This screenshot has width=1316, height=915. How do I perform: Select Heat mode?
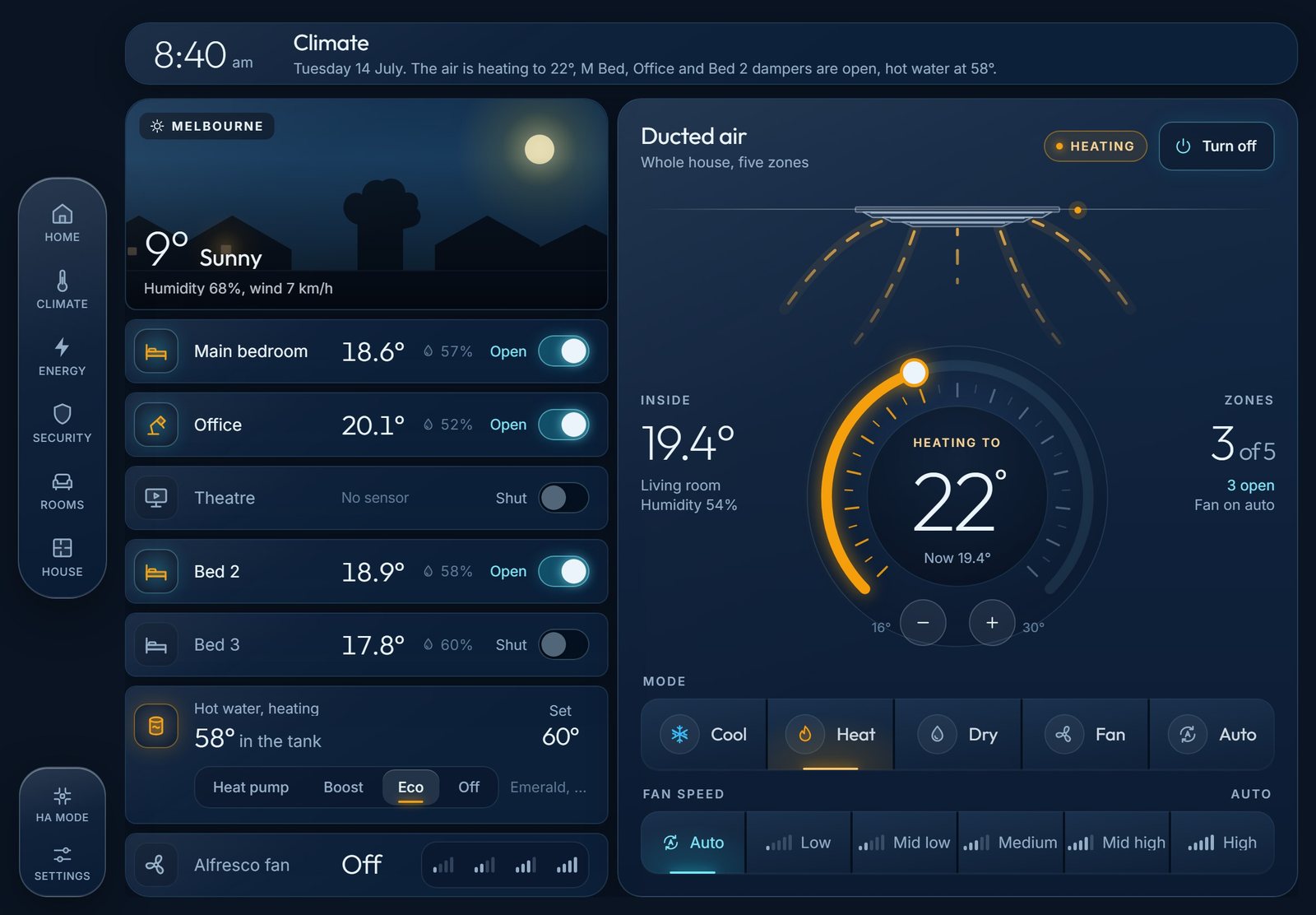tap(831, 734)
